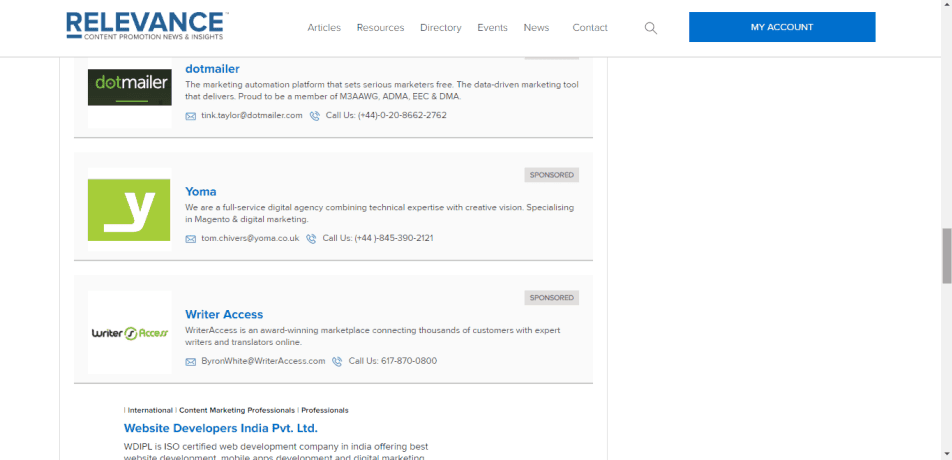Open the dotmailer listing title
The height and width of the screenshot is (460, 952).
(x=212, y=69)
